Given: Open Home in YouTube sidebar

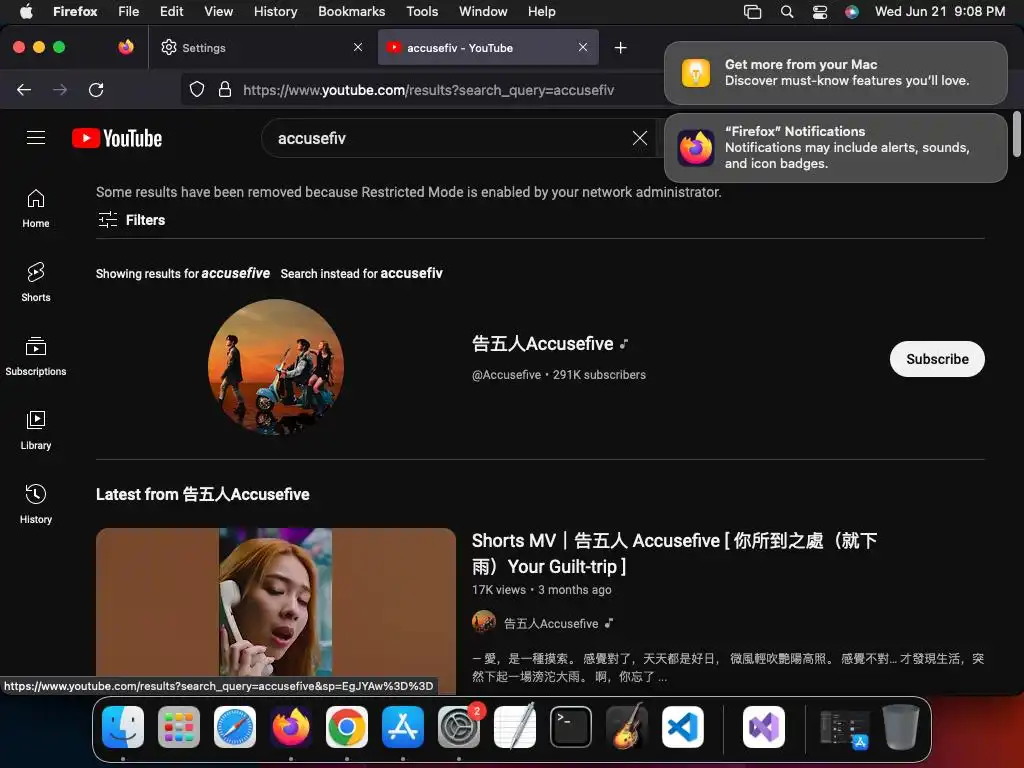Looking at the screenshot, I should 36,208.
